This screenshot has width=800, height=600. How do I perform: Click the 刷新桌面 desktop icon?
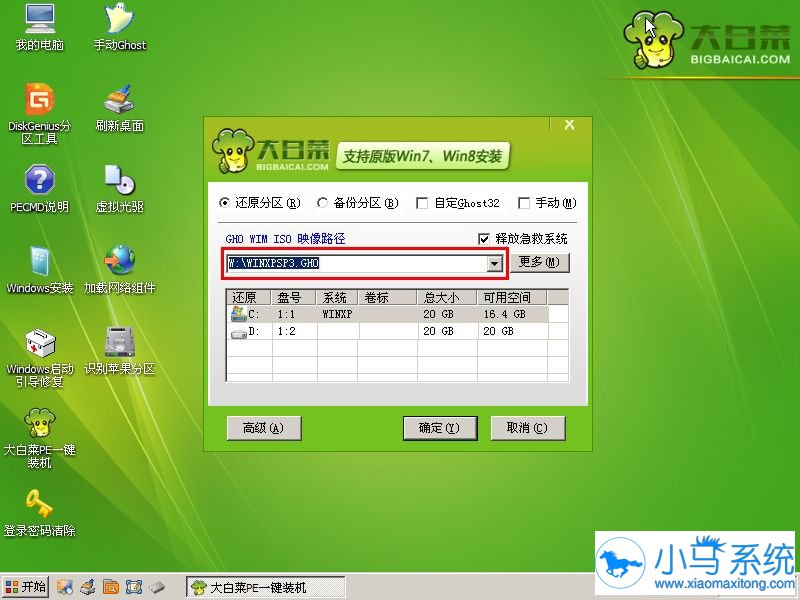click(120, 109)
